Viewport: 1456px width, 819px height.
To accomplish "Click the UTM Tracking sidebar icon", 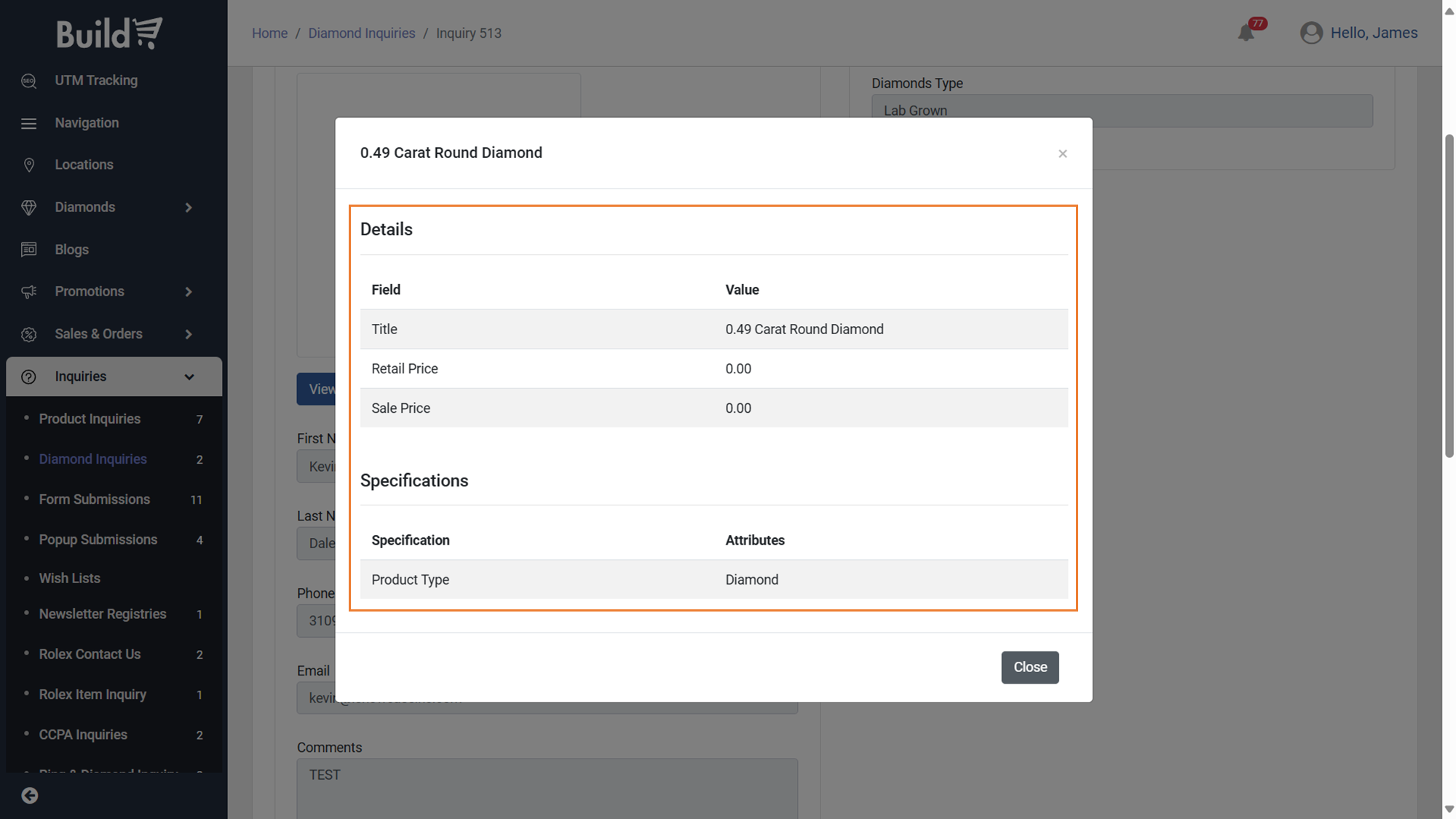I will 28,81.
